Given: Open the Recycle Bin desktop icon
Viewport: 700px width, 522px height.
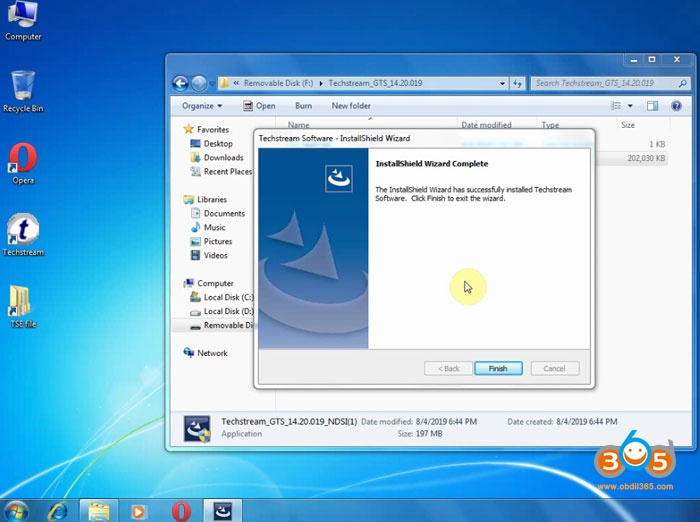Looking at the screenshot, I should [23, 92].
